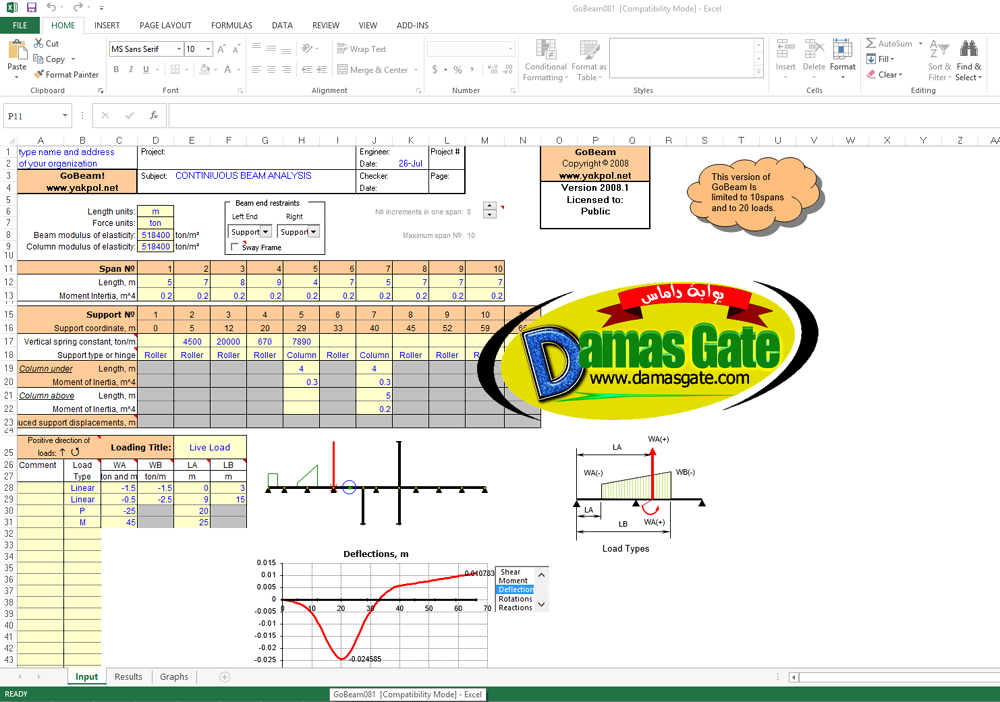Select Rotations in the chart list box
The width and height of the screenshot is (1000, 702).
(x=515, y=599)
